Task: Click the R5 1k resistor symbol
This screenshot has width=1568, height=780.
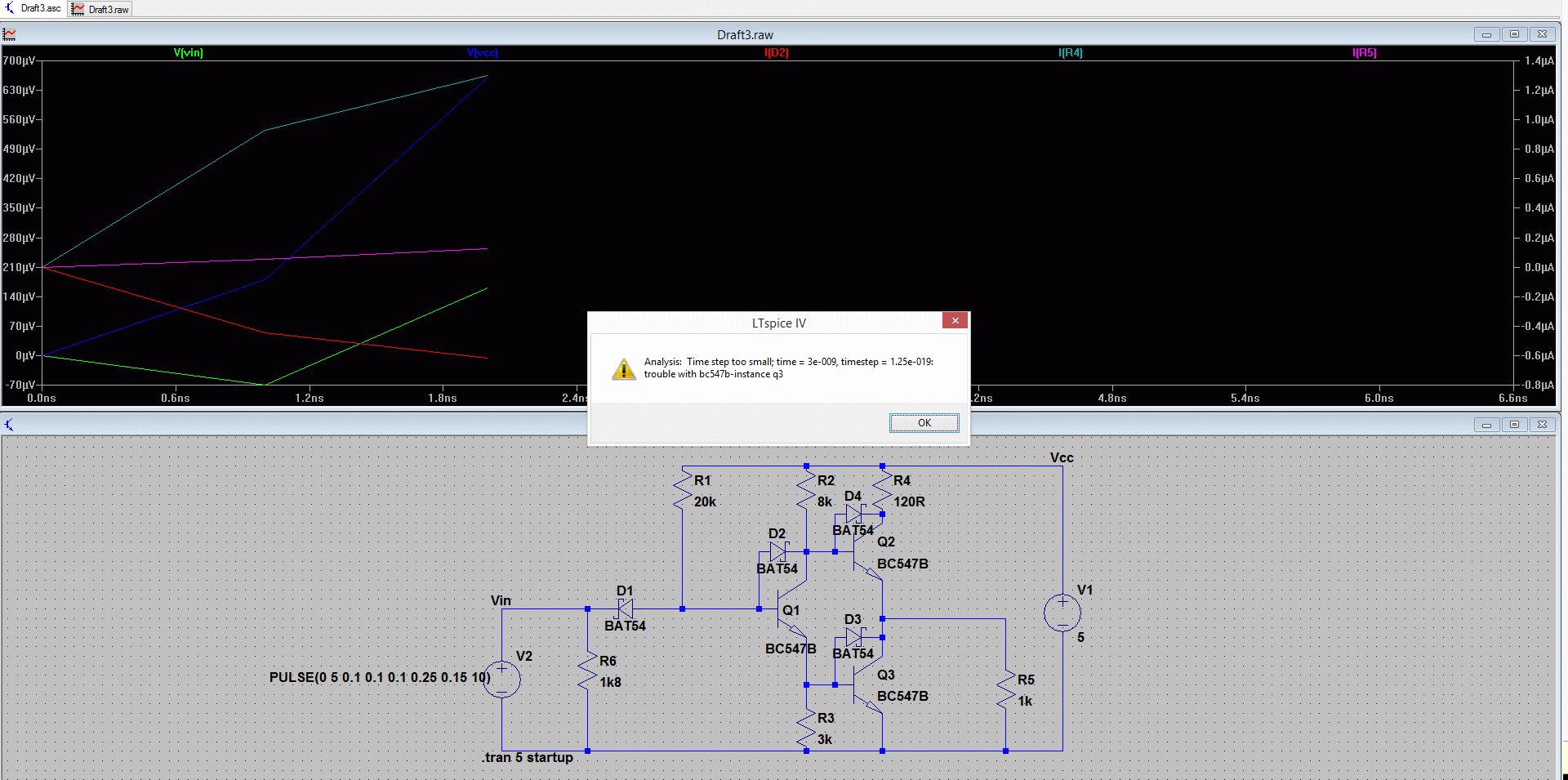Action: 1005,690
